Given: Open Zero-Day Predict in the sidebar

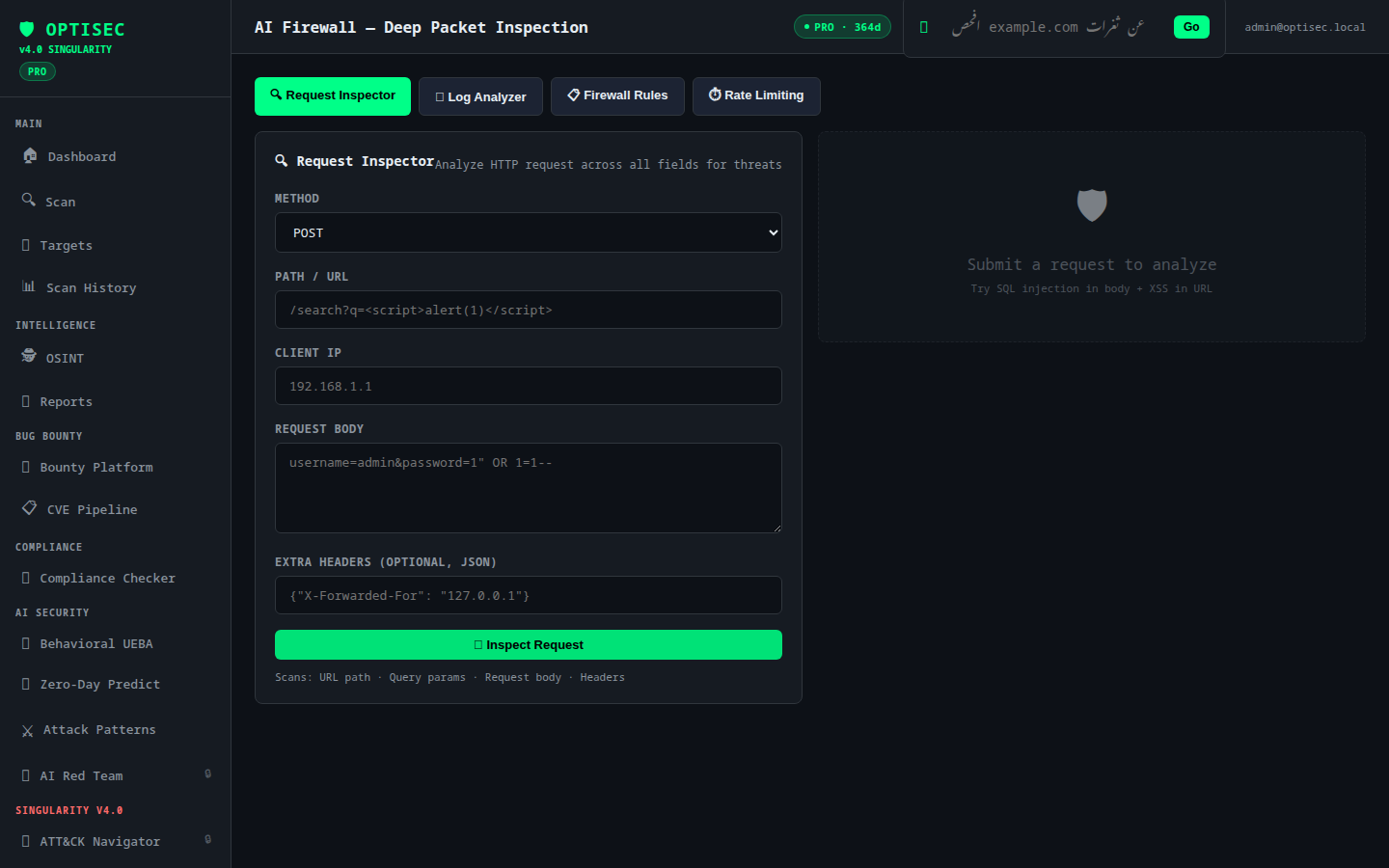Looking at the screenshot, I should tap(116, 684).
